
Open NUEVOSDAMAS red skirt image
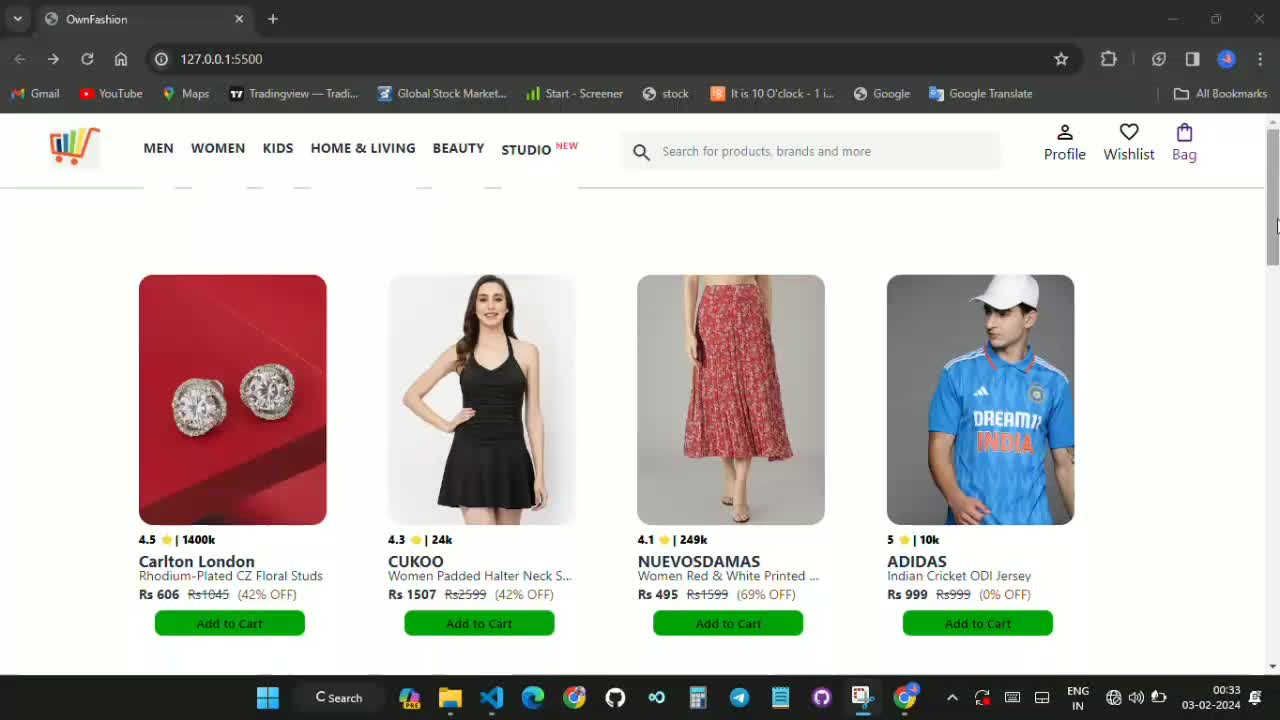tap(731, 400)
